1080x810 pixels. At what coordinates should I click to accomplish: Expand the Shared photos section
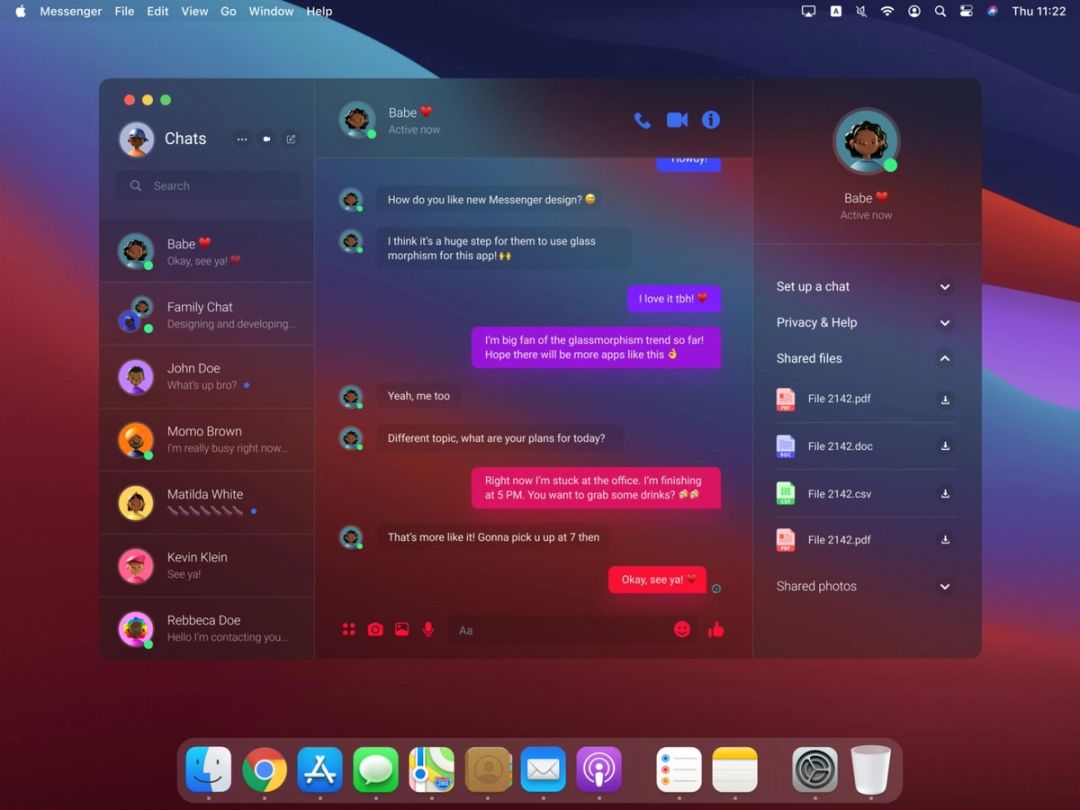pyautogui.click(x=944, y=586)
